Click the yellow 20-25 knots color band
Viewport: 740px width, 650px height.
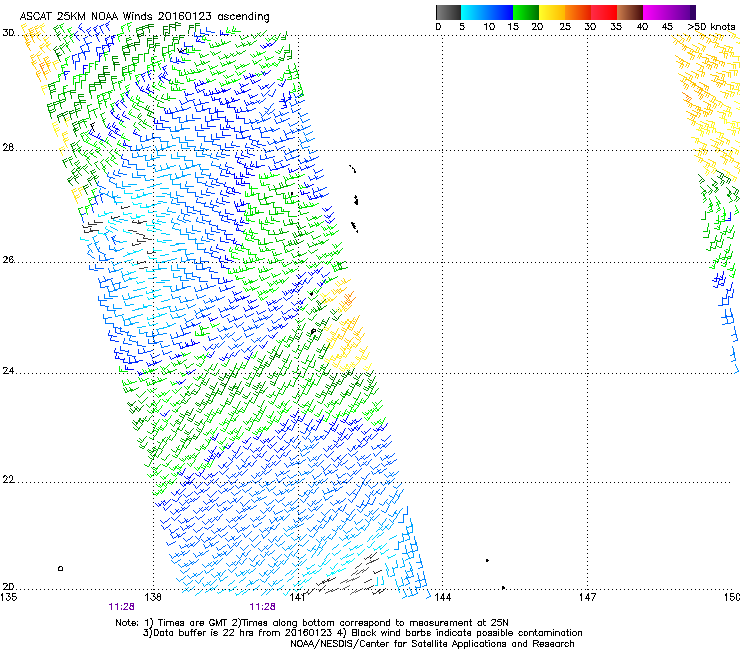point(552,12)
